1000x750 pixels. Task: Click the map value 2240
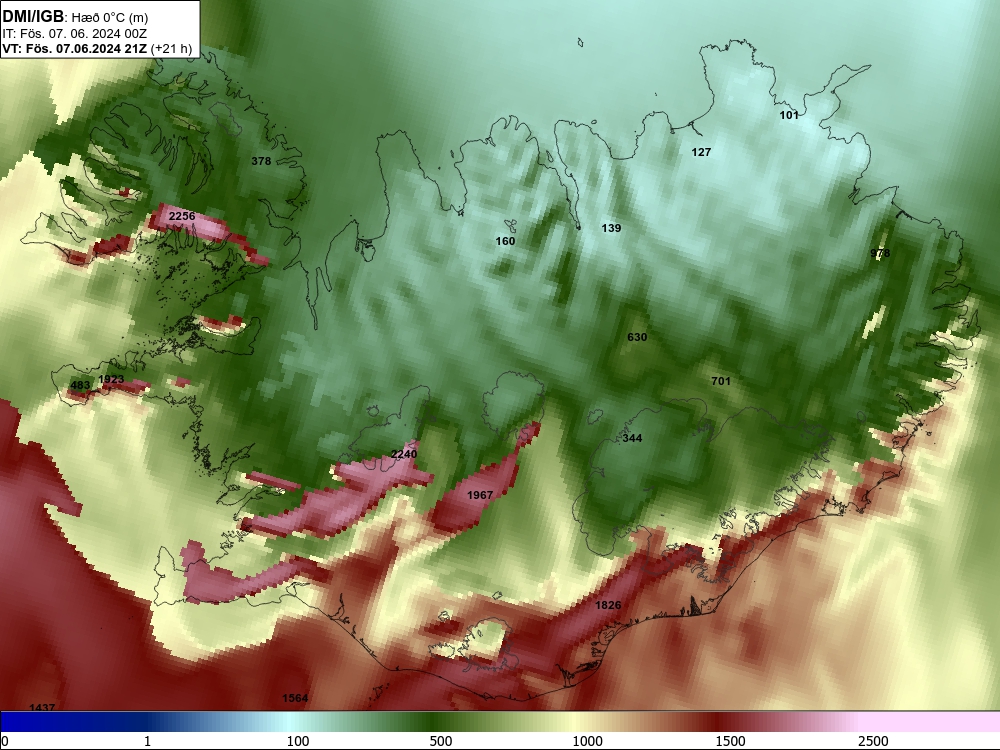point(404,454)
